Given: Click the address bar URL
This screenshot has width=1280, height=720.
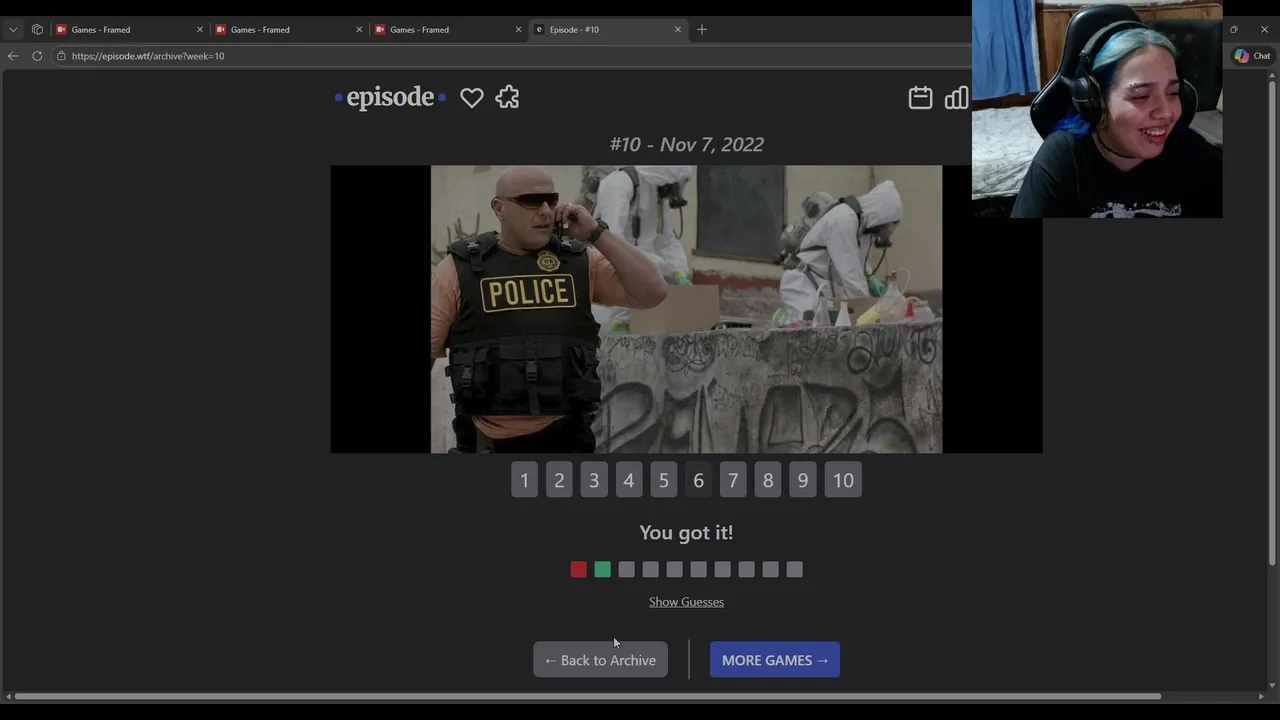Looking at the screenshot, I should tap(148, 56).
